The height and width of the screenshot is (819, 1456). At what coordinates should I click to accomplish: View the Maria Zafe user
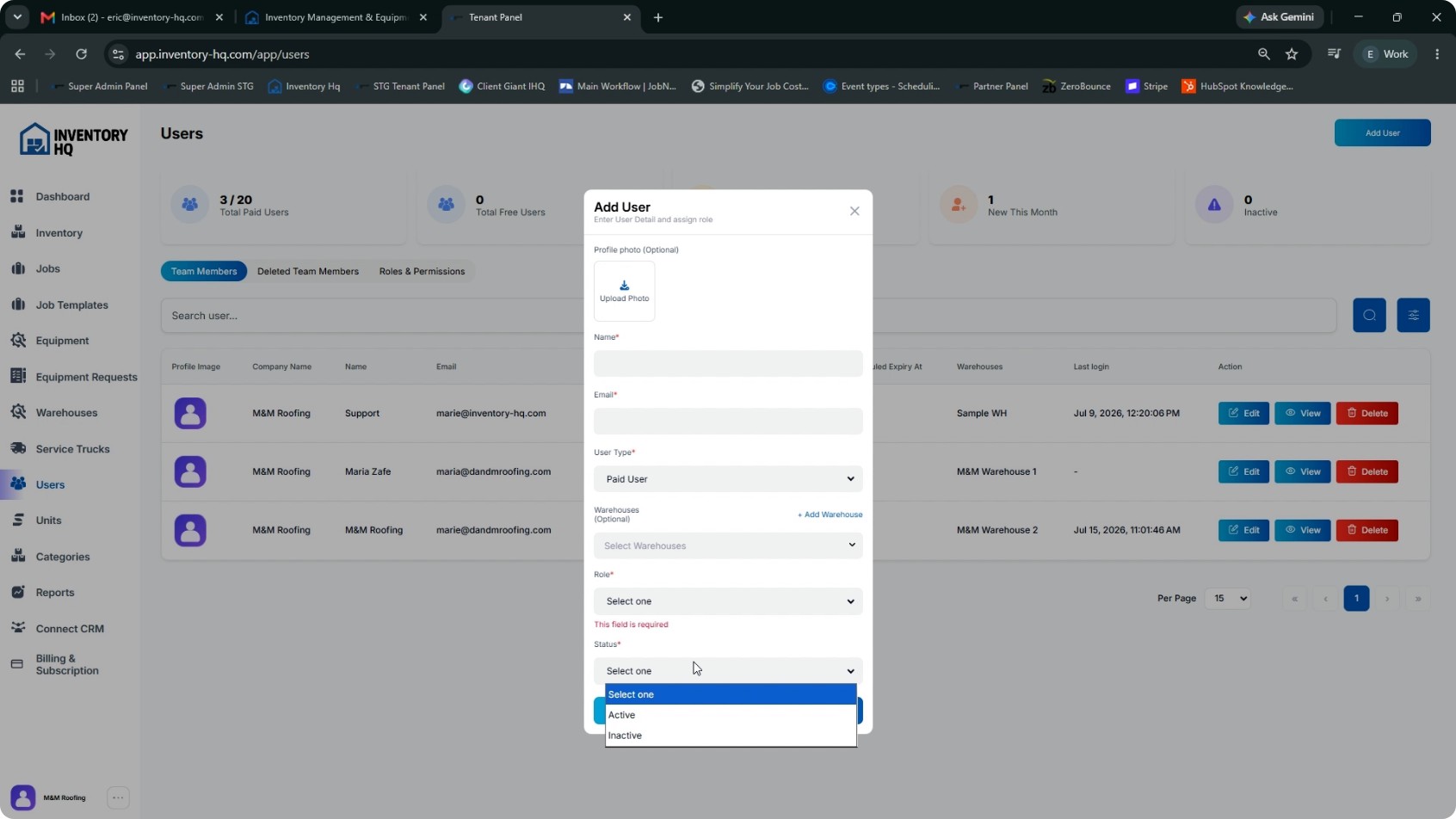pyautogui.click(x=1303, y=471)
